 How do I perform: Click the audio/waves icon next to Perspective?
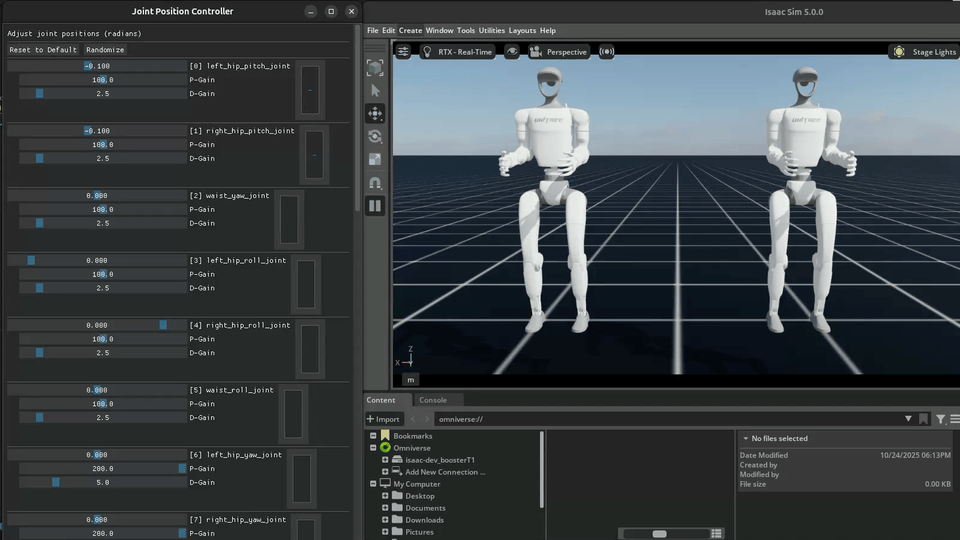(607, 51)
